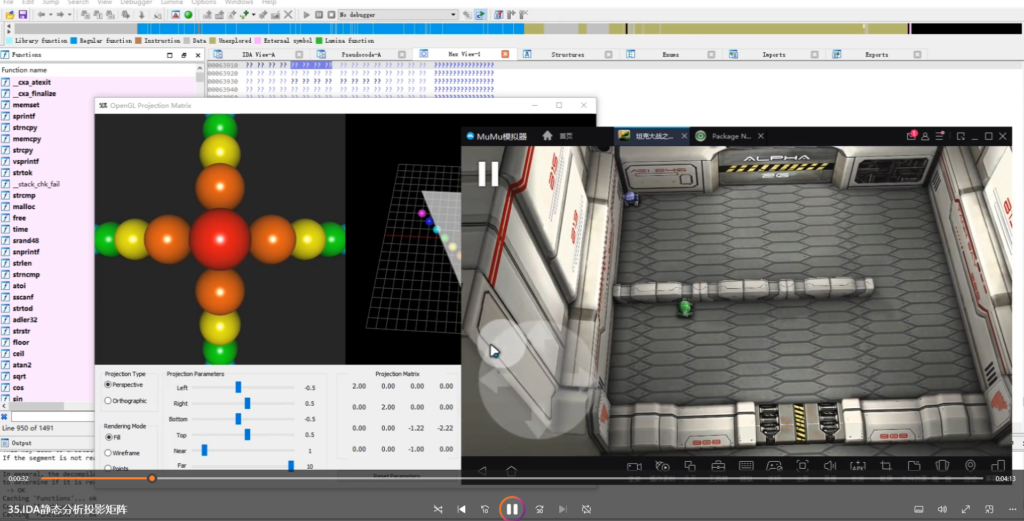Screen dimensions: 1024x521
Task: Toggle video player shuffle
Action: (438, 509)
